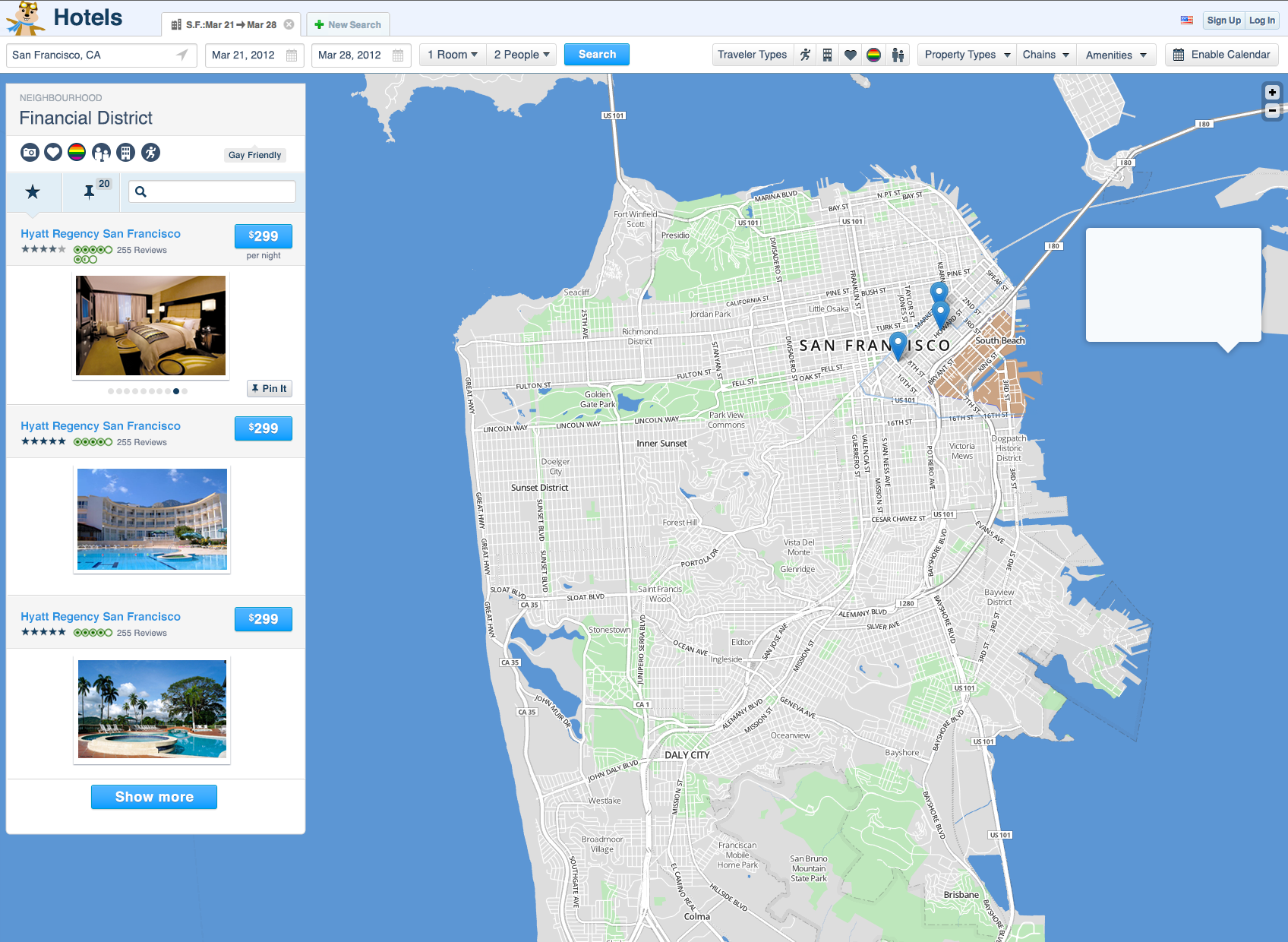Click the family icon in Financial District panel
1288x942 pixels.
(101, 153)
